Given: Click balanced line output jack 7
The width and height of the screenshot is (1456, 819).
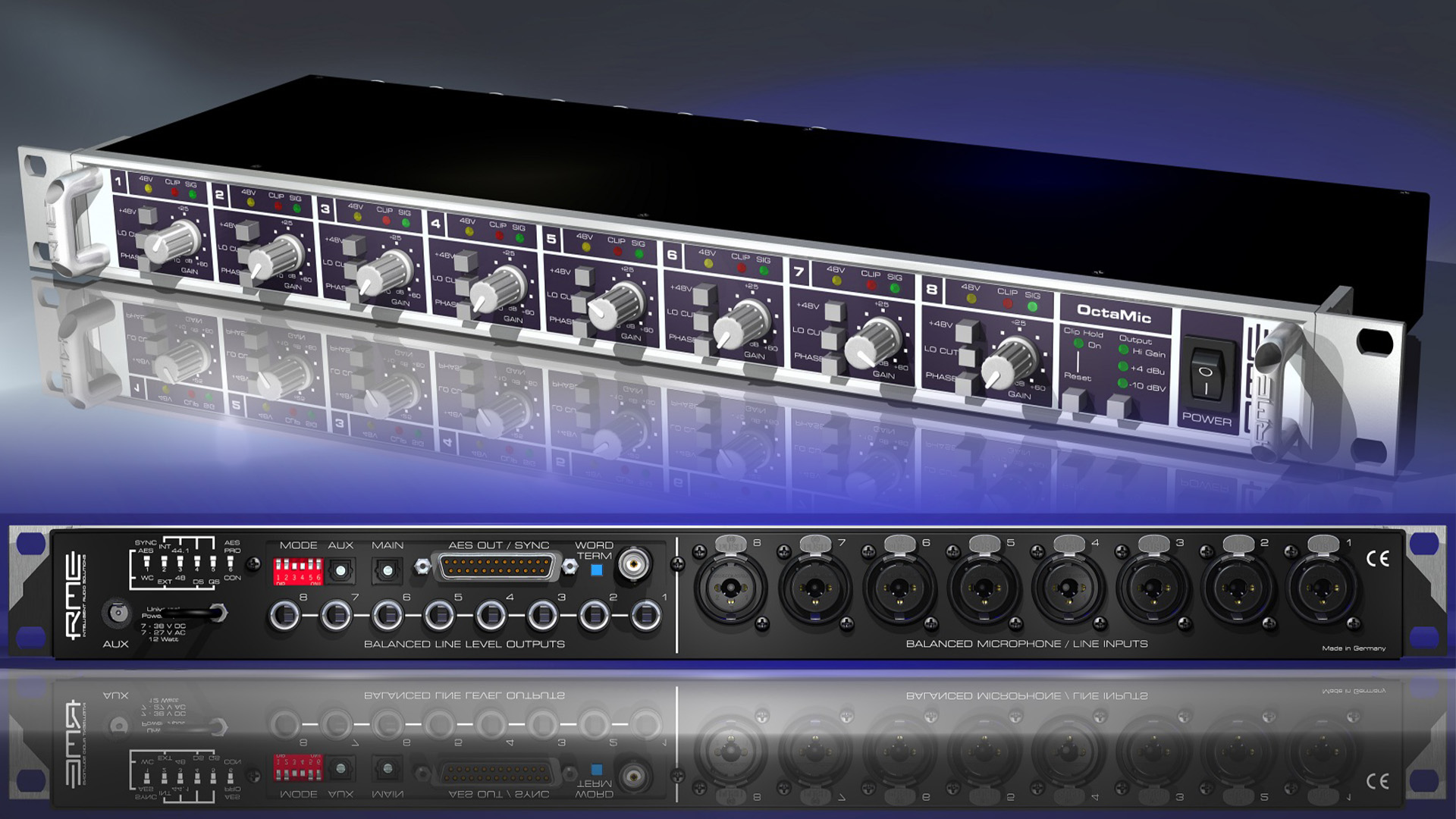Looking at the screenshot, I should click(337, 616).
